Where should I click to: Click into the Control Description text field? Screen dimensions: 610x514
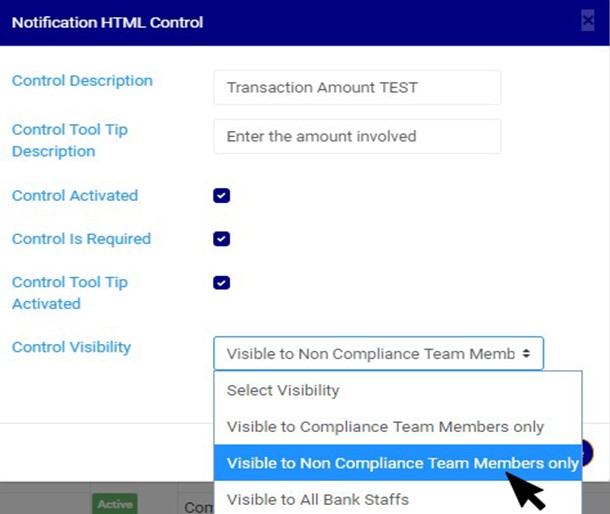tap(357, 88)
